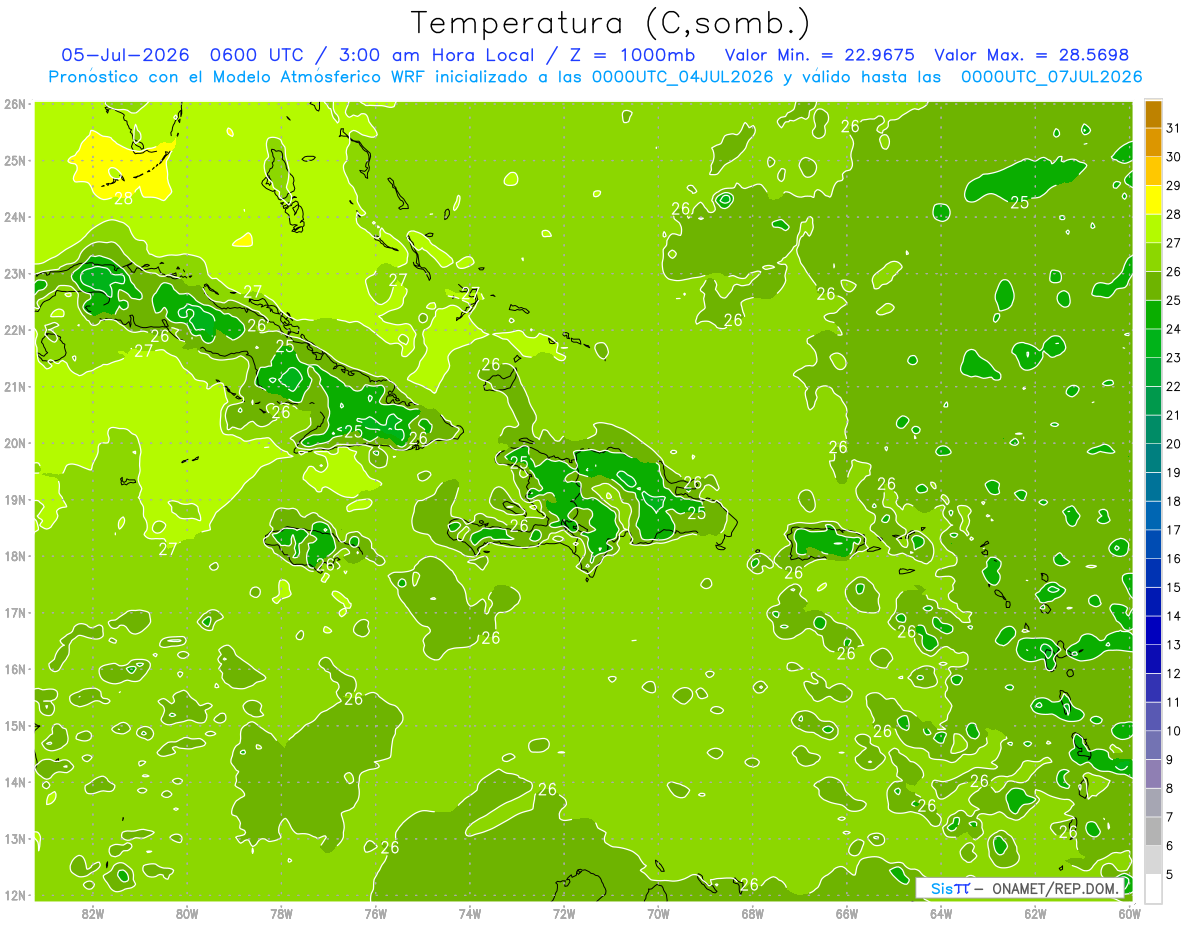
Task: Click the dark blue swatch between 13 and 14
Action: (x=1153, y=630)
